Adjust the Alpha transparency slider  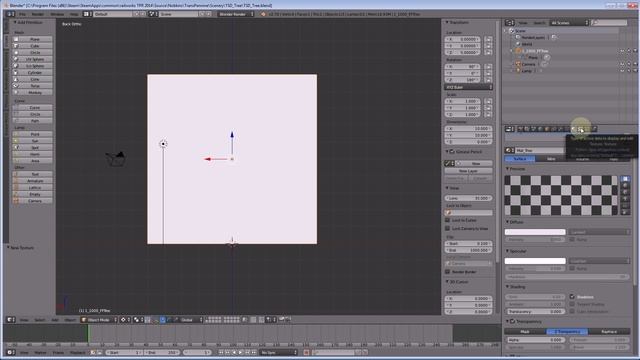tap(535, 340)
